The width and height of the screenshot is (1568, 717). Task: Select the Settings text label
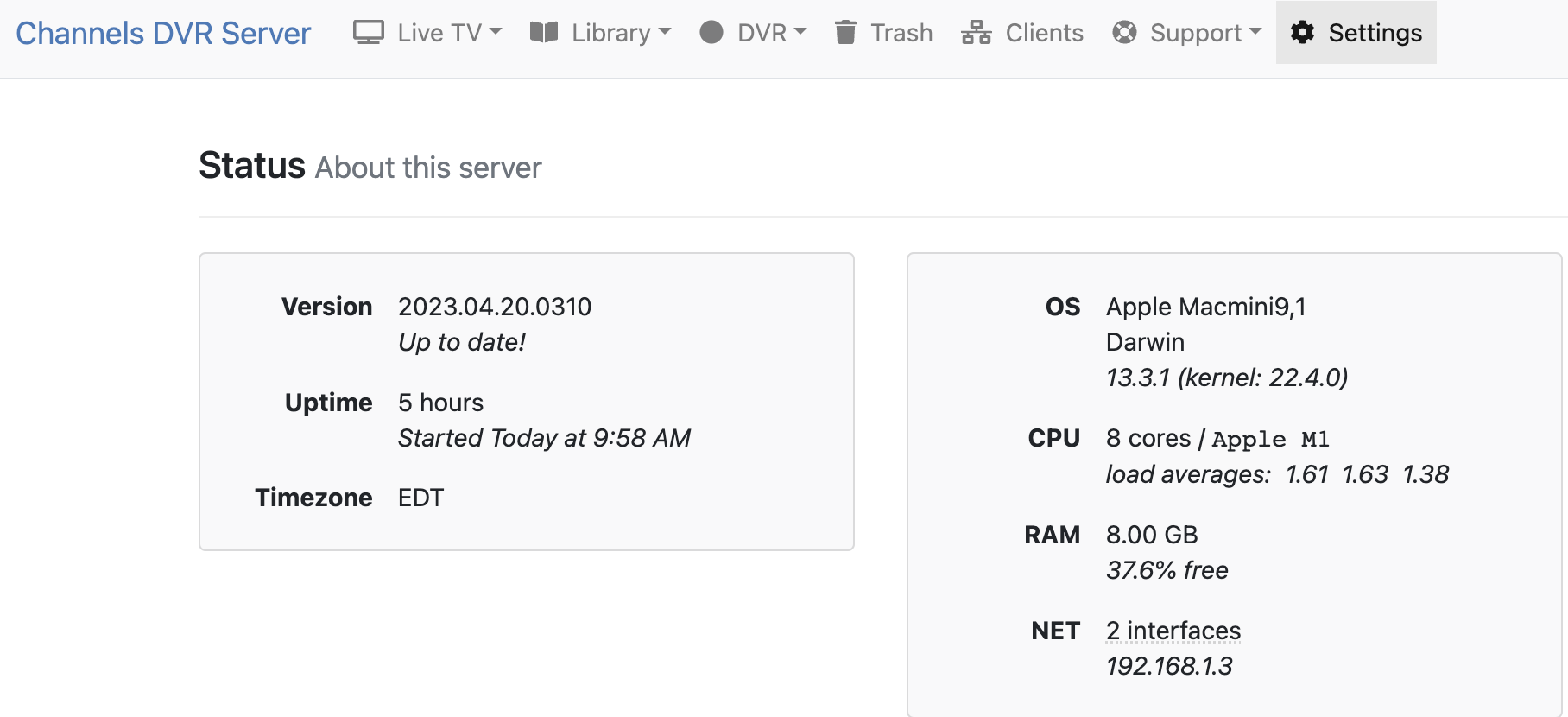pos(1375,33)
